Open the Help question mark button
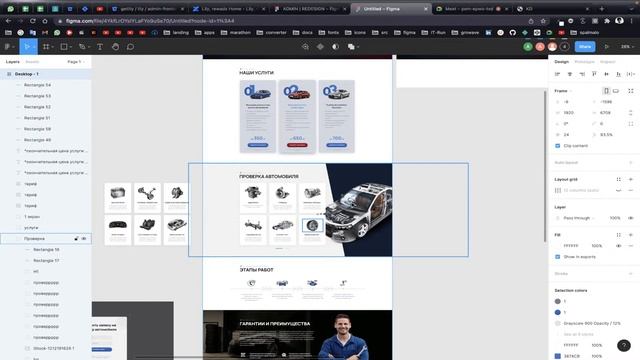 coord(624,345)
